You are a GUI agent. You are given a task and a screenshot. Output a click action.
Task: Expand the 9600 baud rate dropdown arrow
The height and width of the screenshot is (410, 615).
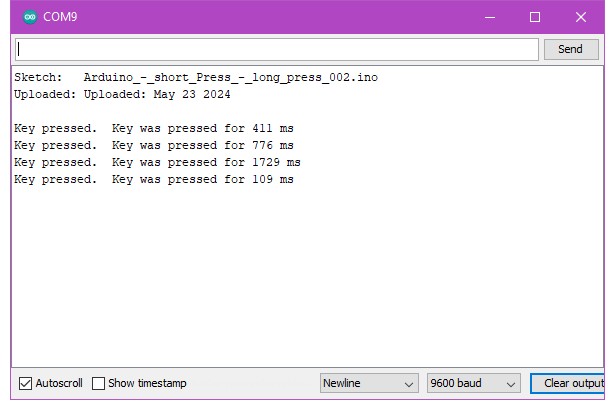click(511, 383)
